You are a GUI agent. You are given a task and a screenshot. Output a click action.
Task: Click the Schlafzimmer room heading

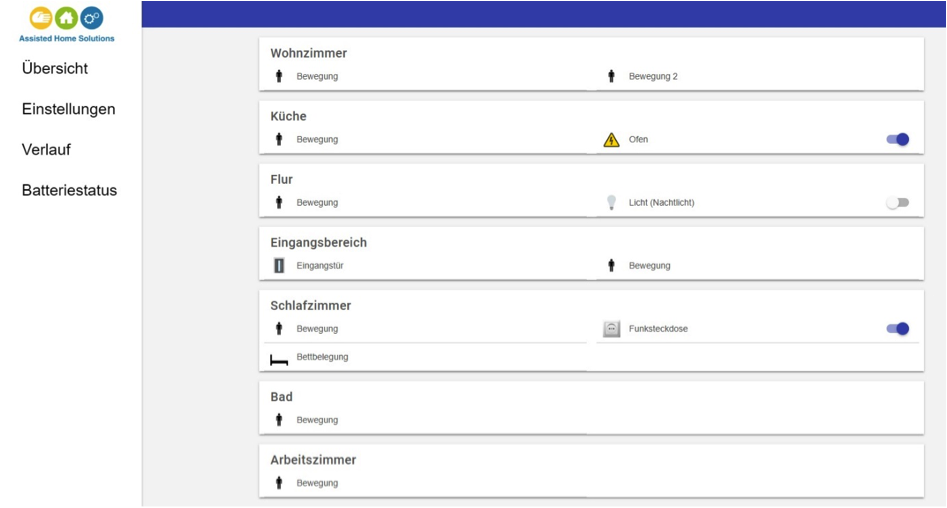tap(310, 306)
